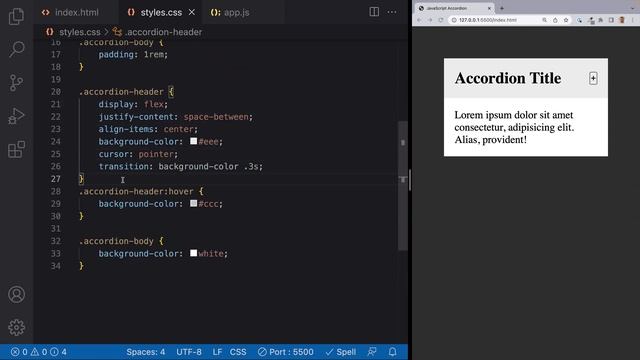The image size is (640, 360).
Task: Click styles.css in the breadcrumb
Action: pyautogui.click(x=80, y=32)
